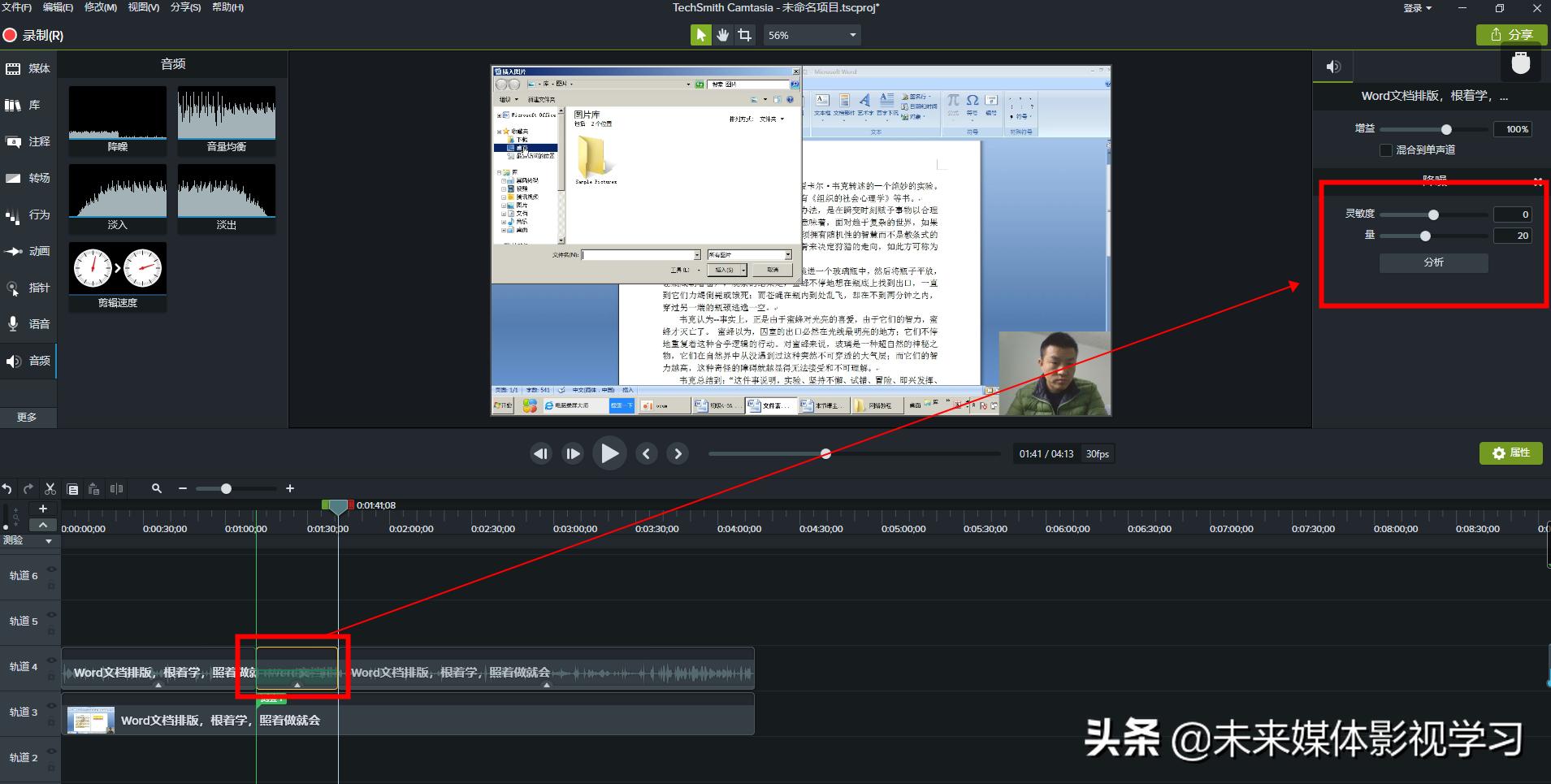Step back one frame in playback
Screen dimensions: 1551x784
point(541,454)
